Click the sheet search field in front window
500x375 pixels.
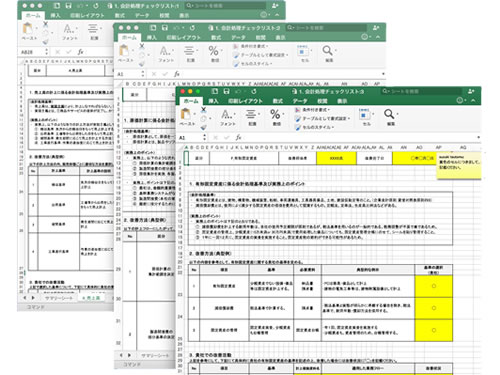[x=422, y=91]
